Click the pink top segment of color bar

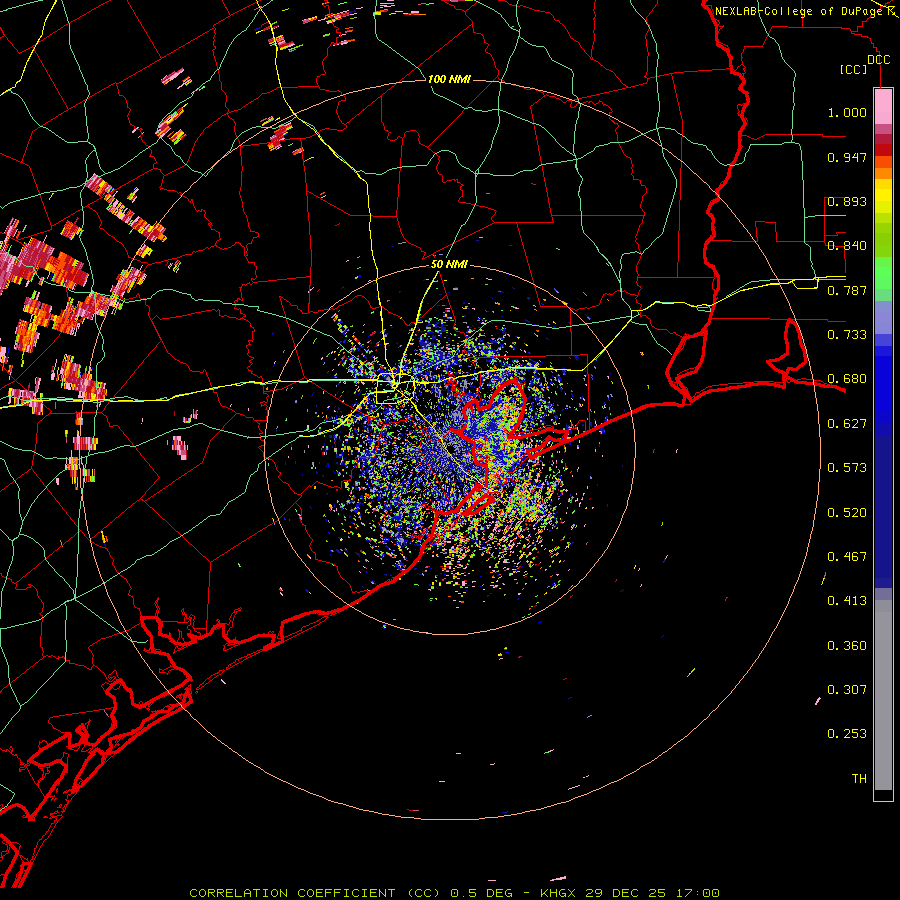883,107
